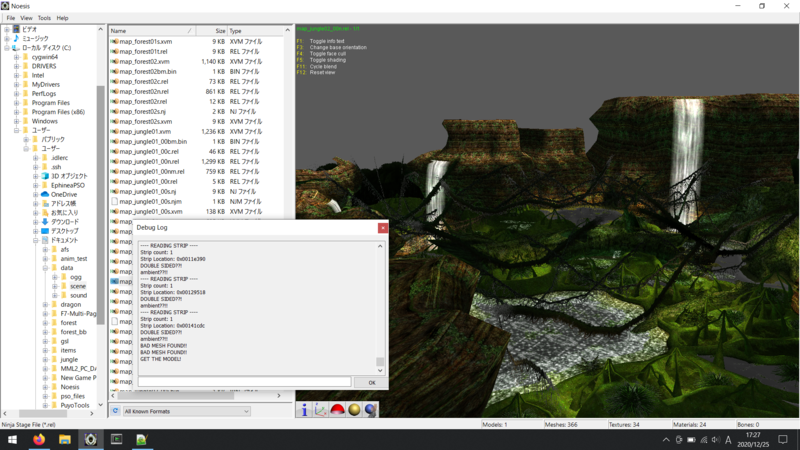Select file map_forest01t.rel

[143, 52]
